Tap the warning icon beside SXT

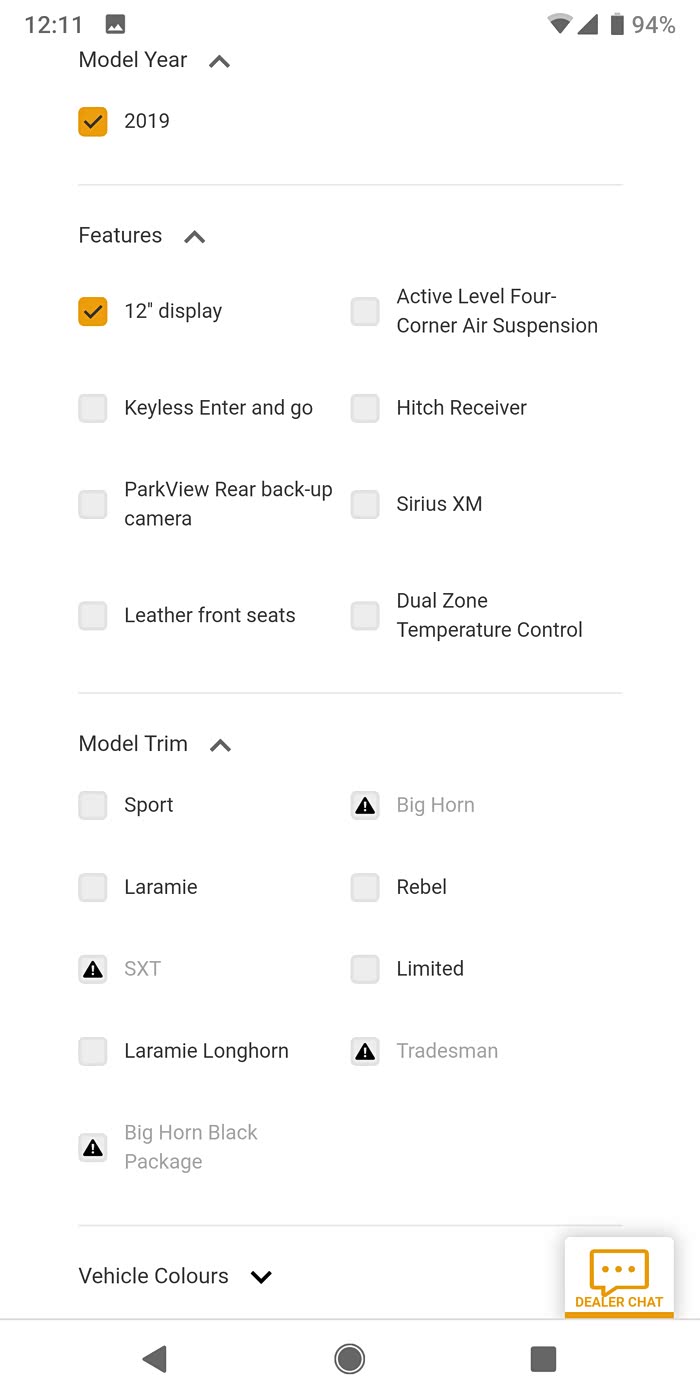pos(93,969)
